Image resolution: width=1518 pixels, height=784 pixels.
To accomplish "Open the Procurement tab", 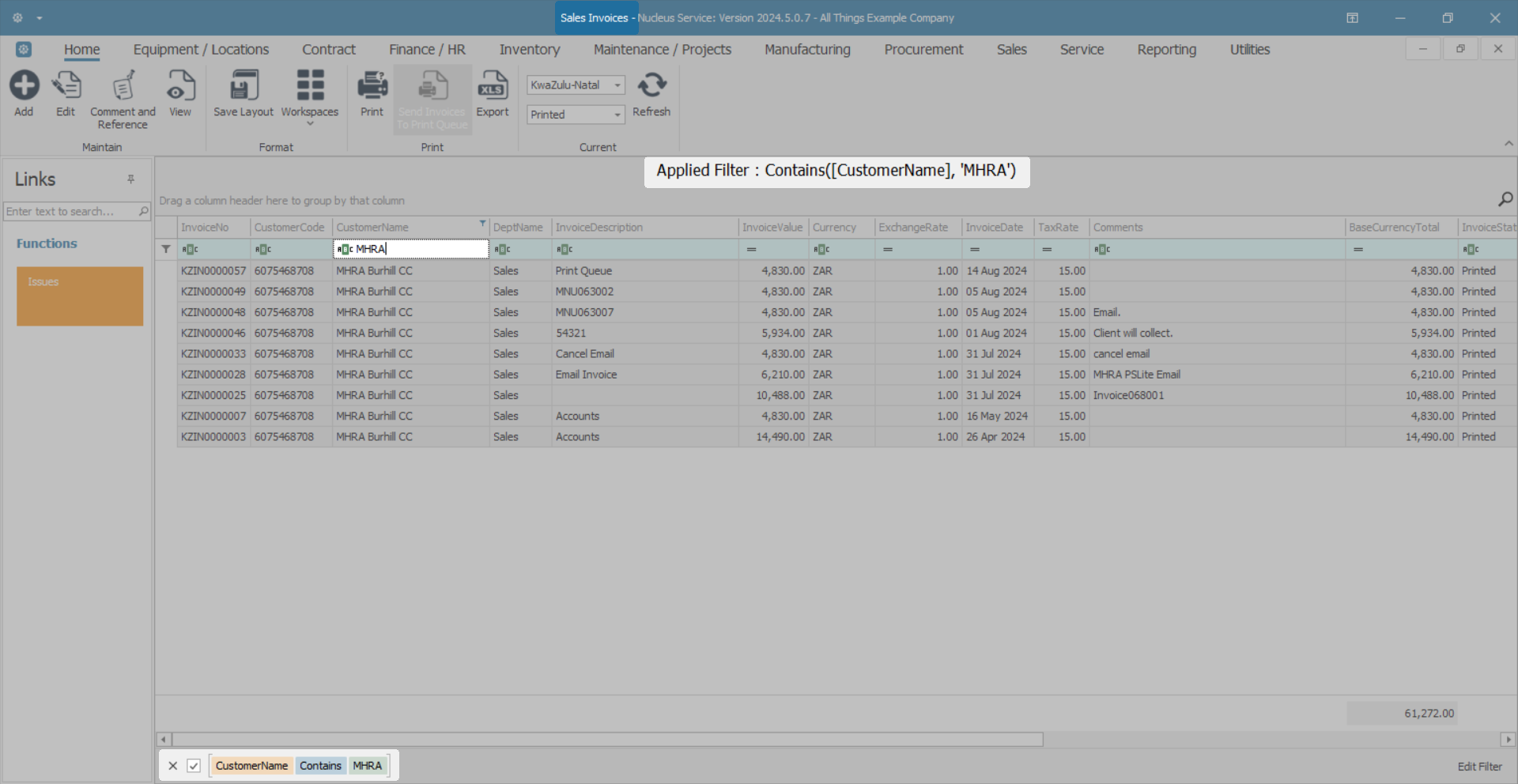I will pos(923,50).
